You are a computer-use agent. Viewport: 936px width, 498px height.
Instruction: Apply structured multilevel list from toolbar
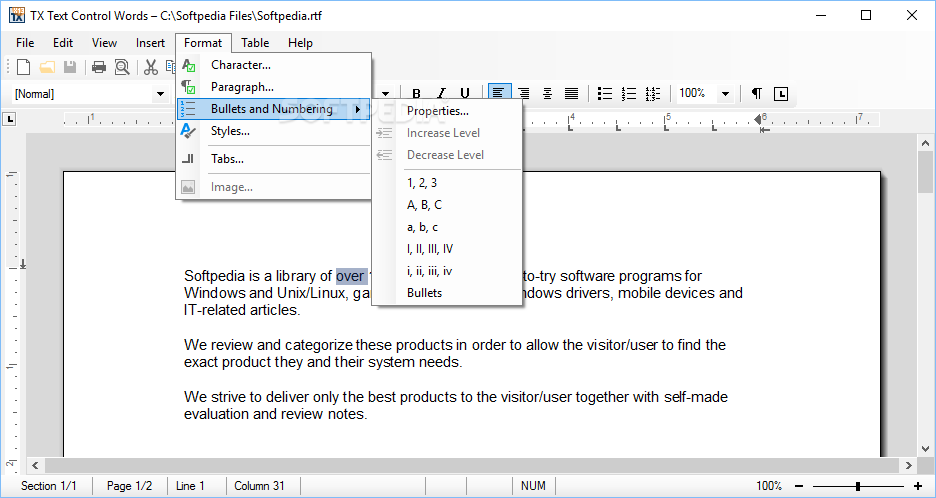tap(652, 94)
